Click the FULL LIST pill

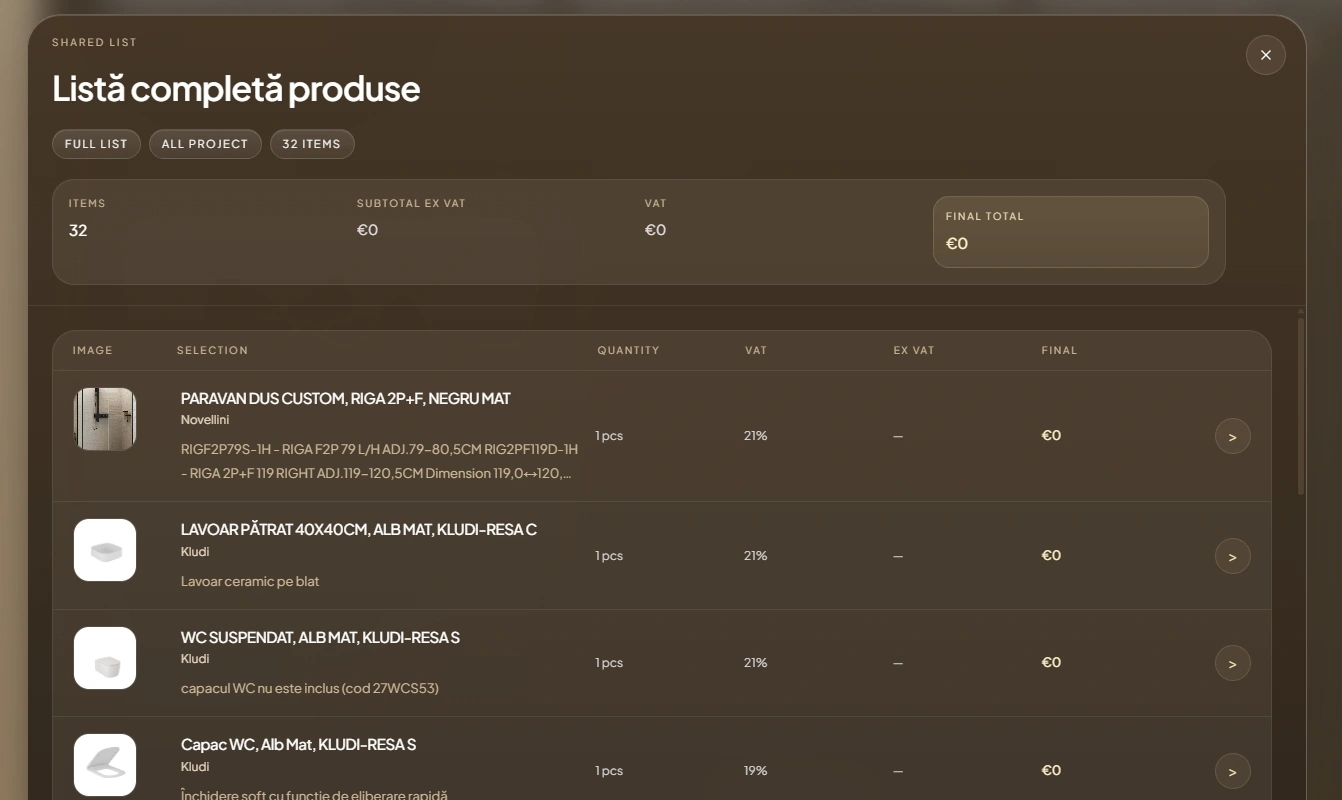[x=96, y=144]
